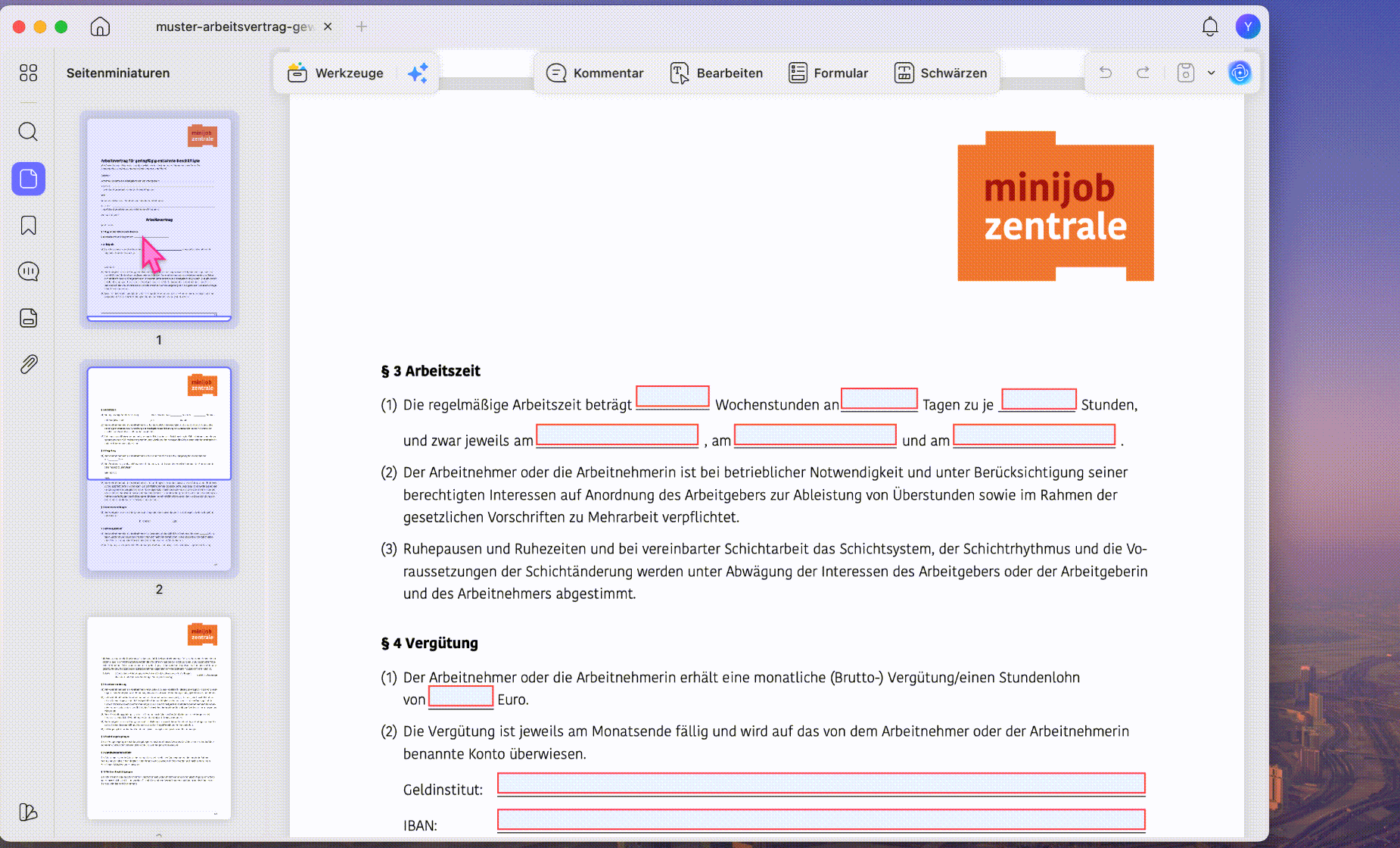The width and height of the screenshot is (1400, 848).
Task: Select page 1 thumbnail
Action: [x=159, y=220]
